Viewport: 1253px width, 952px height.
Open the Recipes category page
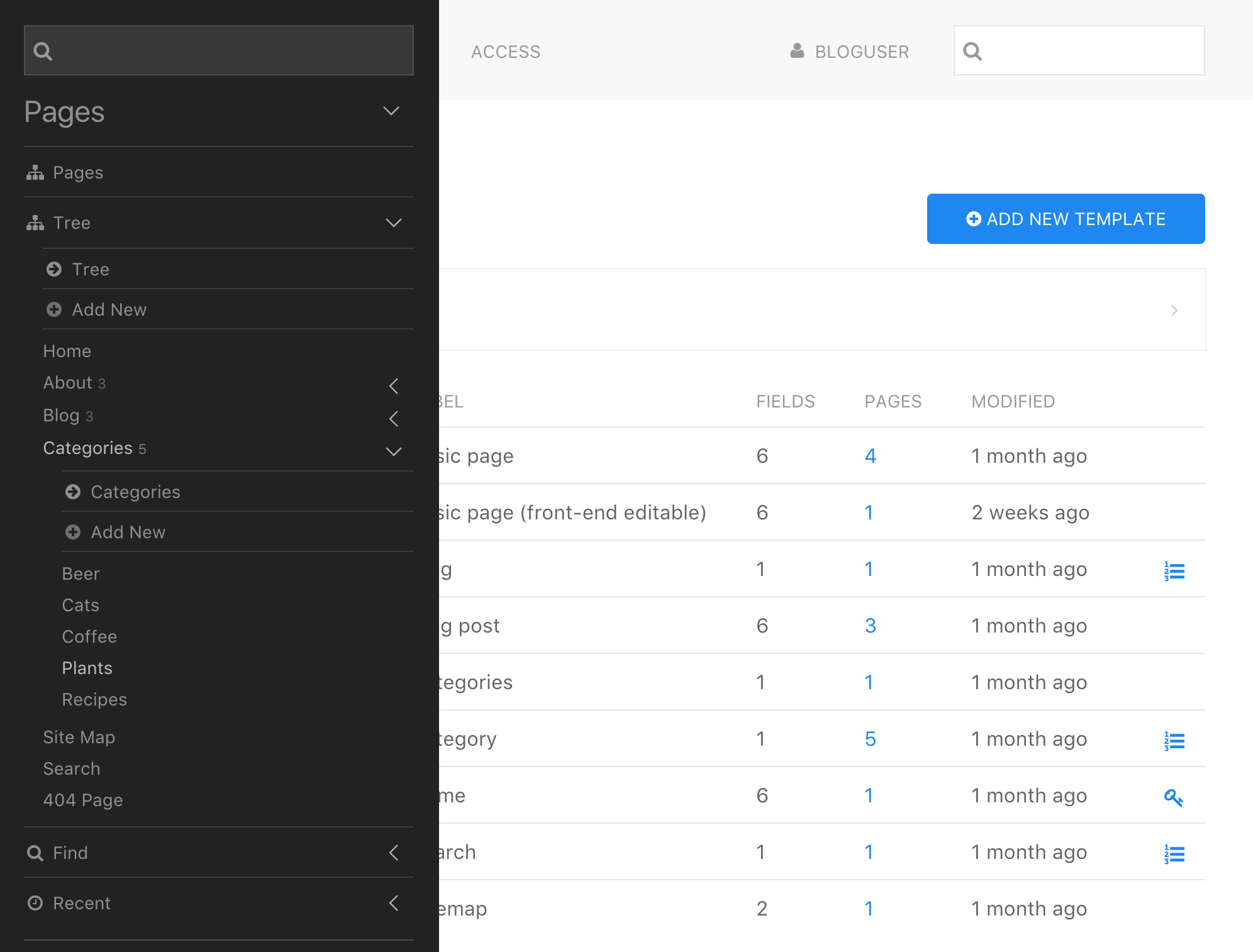coord(94,699)
